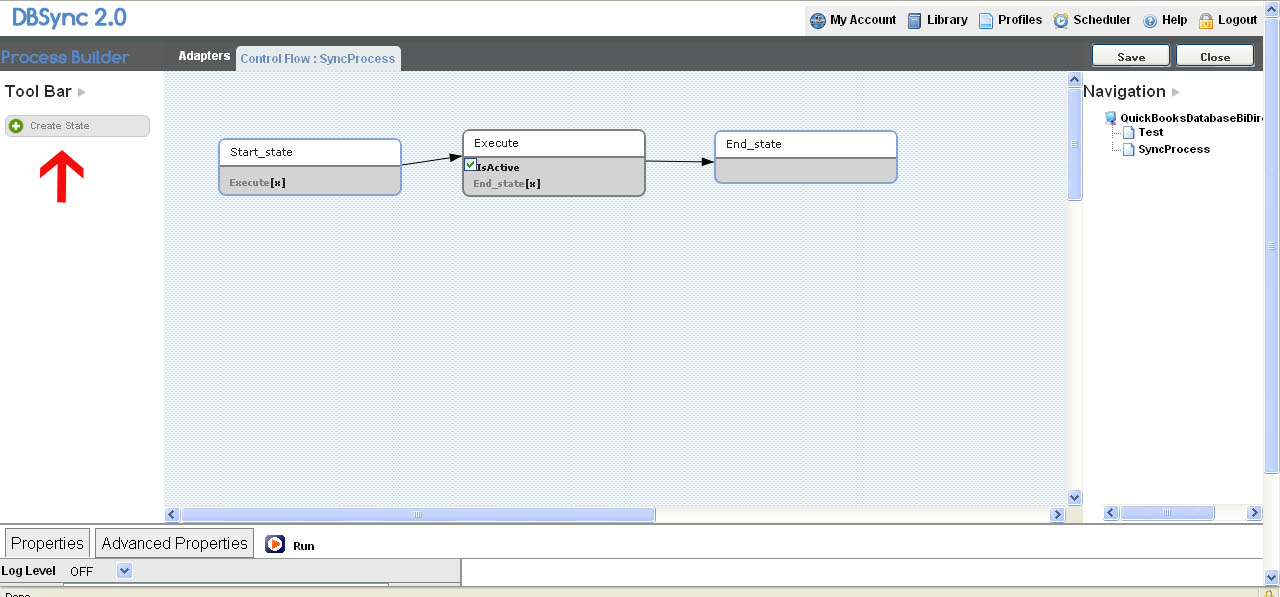Click the QuickBooksDatabaseBiDir project icon
Screen dimensions: 1280x597
(1110, 118)
